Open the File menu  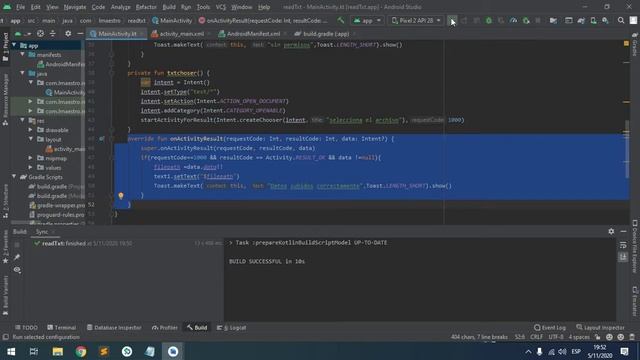tap(20, 7)
